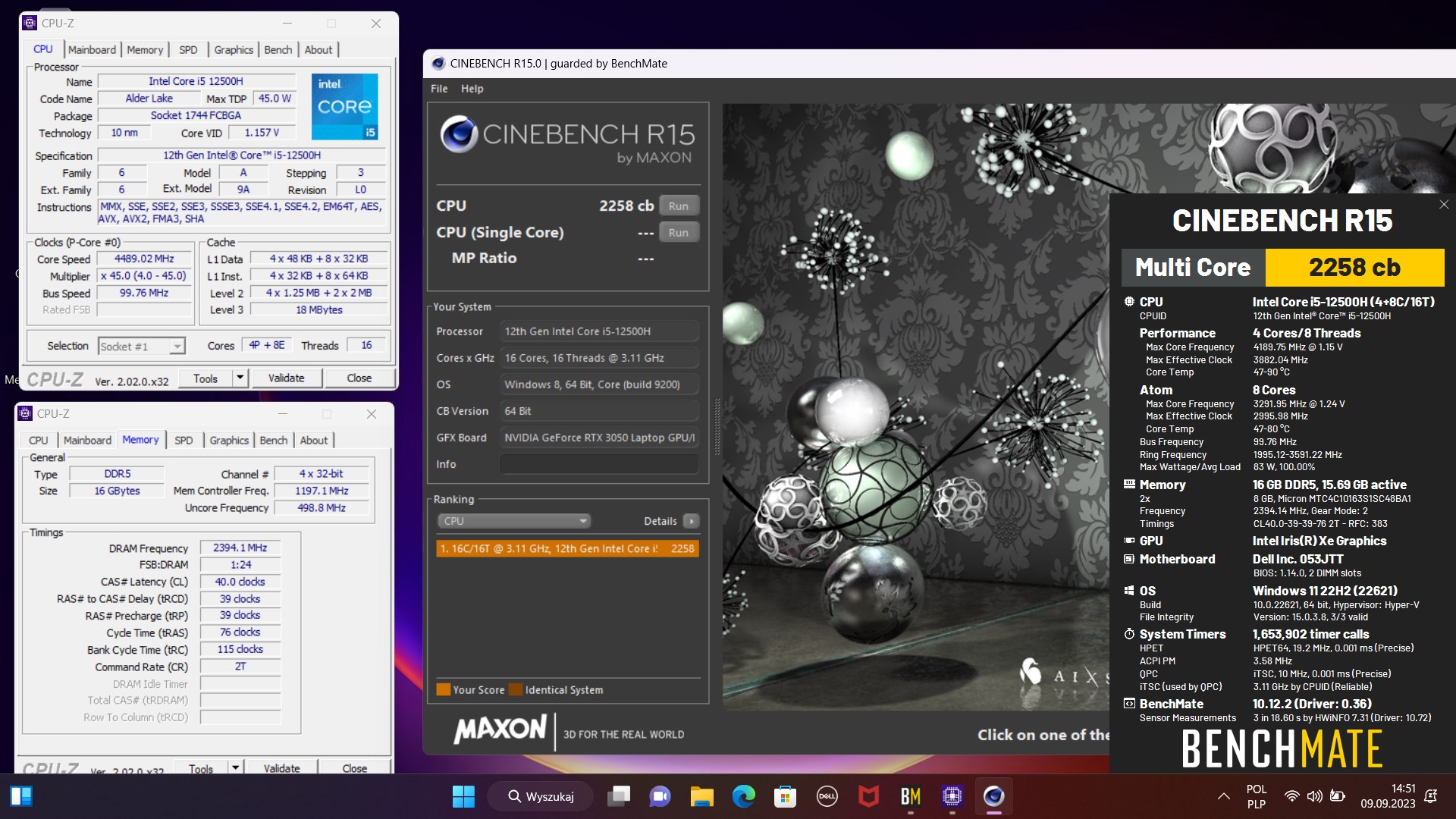Click Memory icon in BenchMate panel
The image size is (1456, 819).
tap(1129, 484)
